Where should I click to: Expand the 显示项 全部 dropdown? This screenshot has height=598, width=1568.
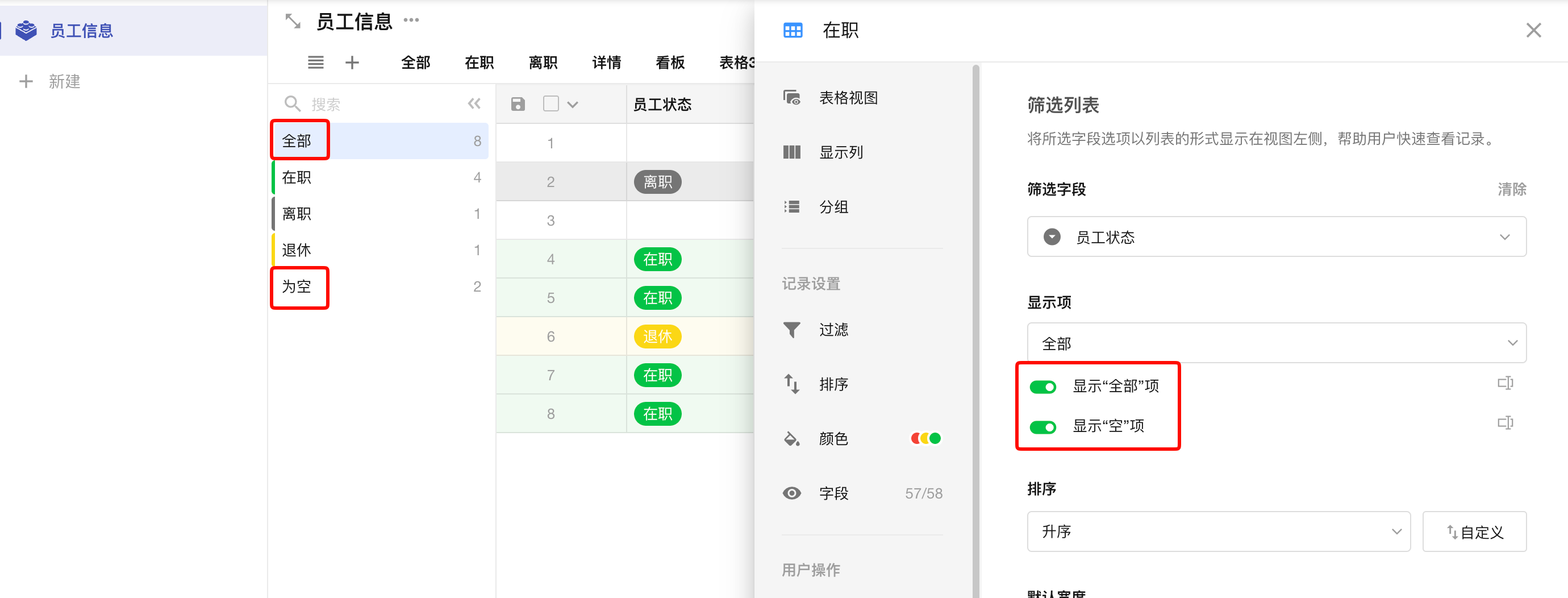click(1277, 343)
